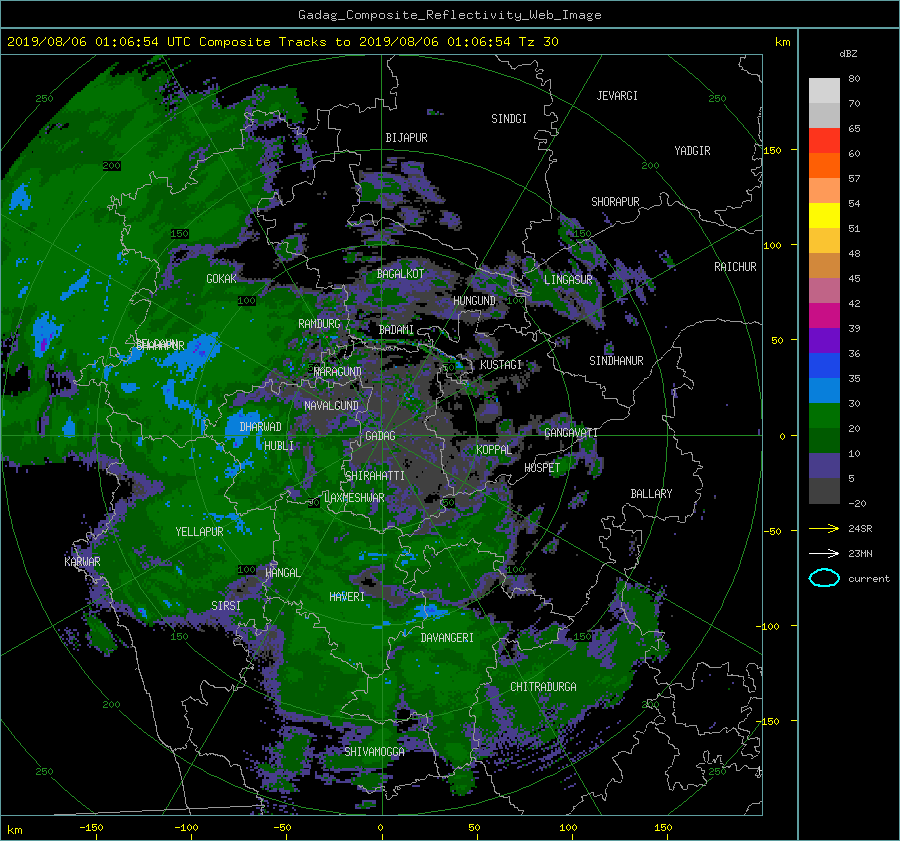Click the GOKAK city label
This screenshot has height=841, width=900.
point(221,279)
